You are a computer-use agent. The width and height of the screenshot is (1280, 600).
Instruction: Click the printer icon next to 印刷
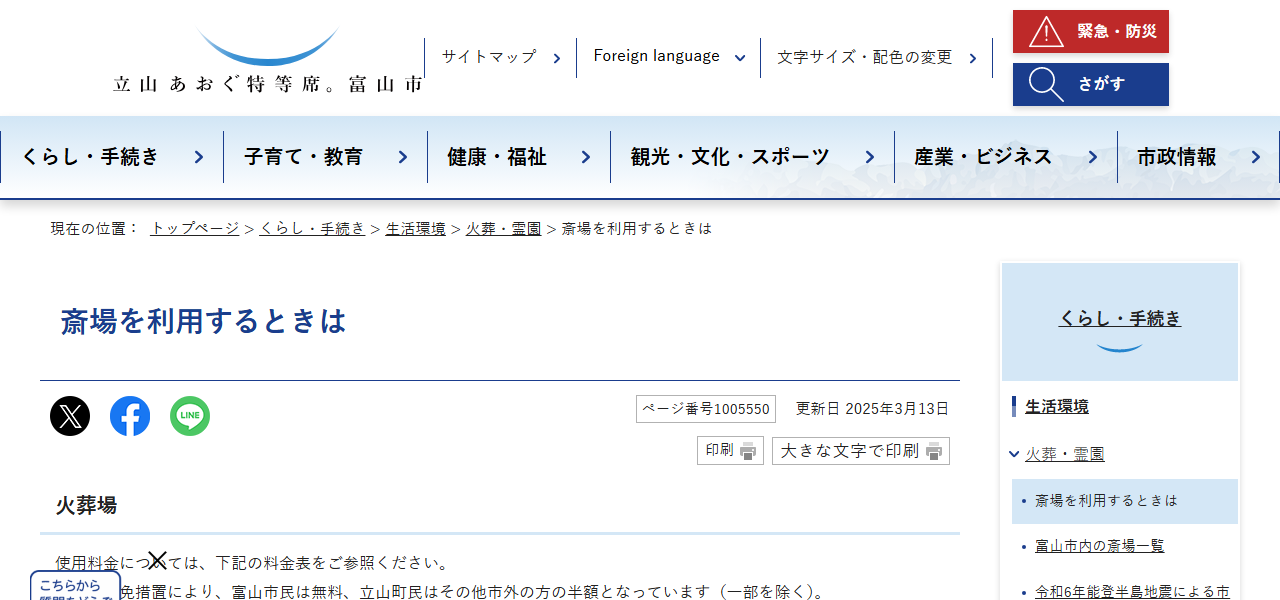pyautogui.click(x=746, y=450)
